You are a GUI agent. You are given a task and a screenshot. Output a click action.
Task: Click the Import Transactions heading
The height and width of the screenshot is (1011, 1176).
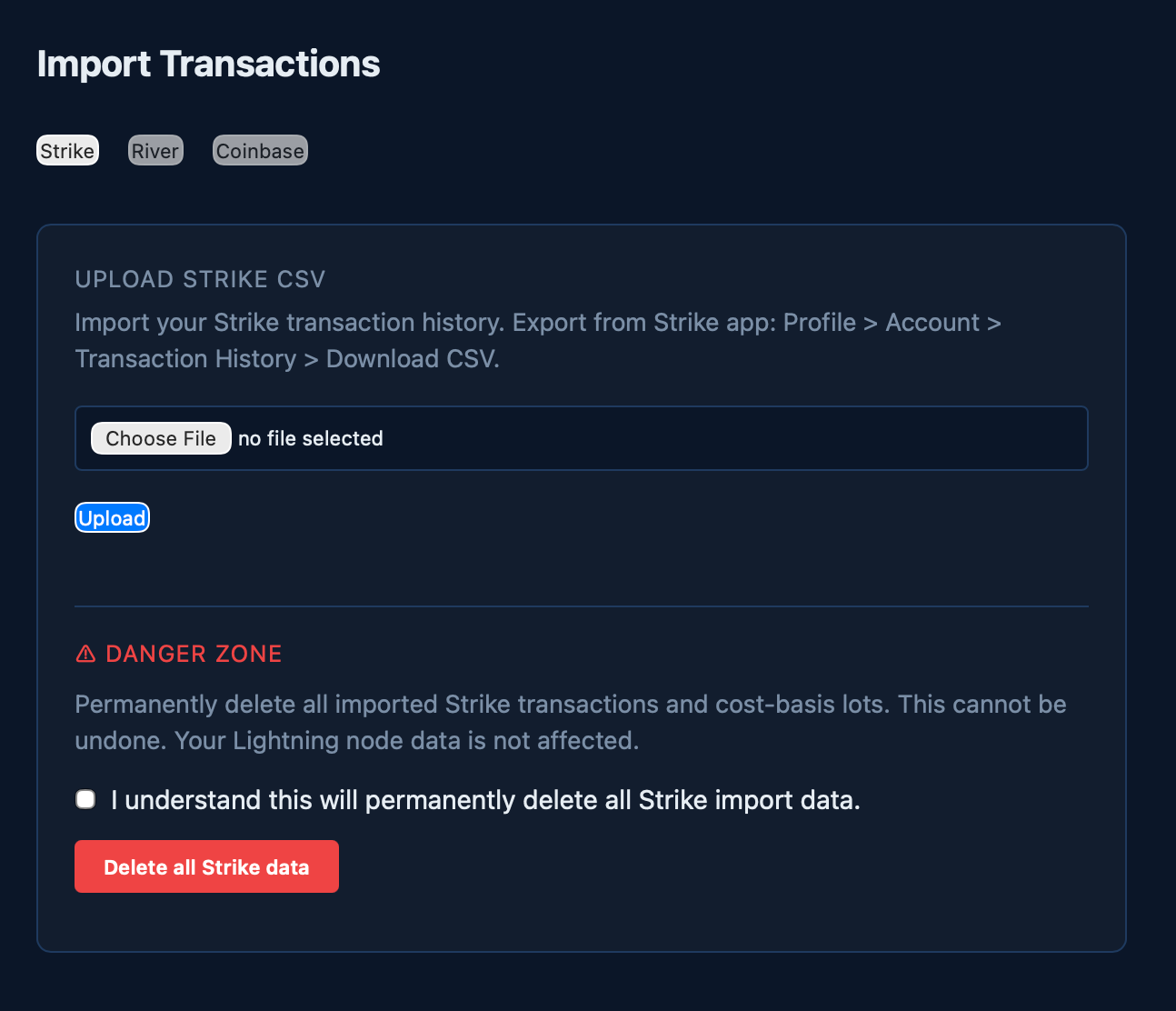pyautogui.click(x=208, y=64)
